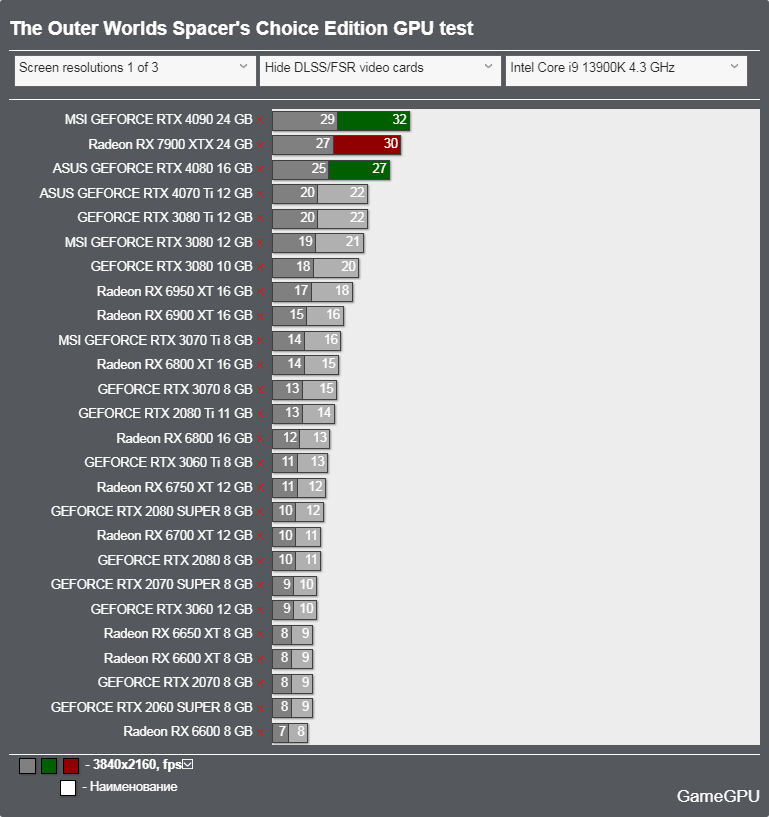Image resolution: width=769 pixels, height=817 pixels.
Task: Click the 3840x2160, fps legend label
Action: (x=137, y=764)
